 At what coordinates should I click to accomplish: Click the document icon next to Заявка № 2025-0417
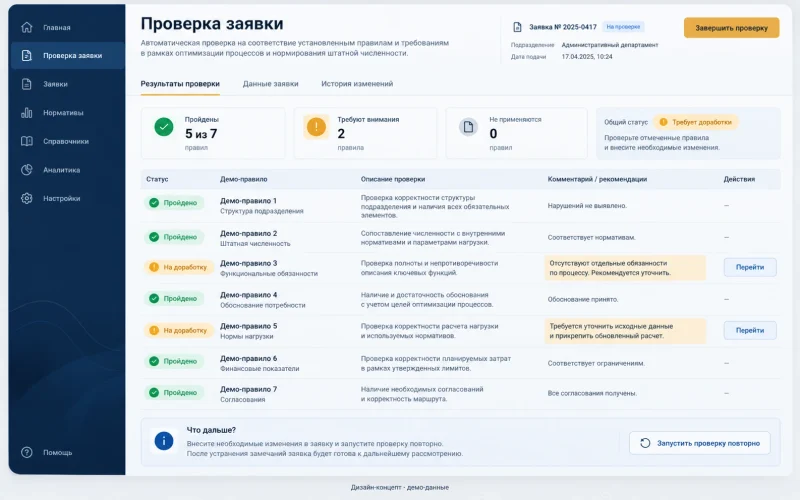click(517, 27)
